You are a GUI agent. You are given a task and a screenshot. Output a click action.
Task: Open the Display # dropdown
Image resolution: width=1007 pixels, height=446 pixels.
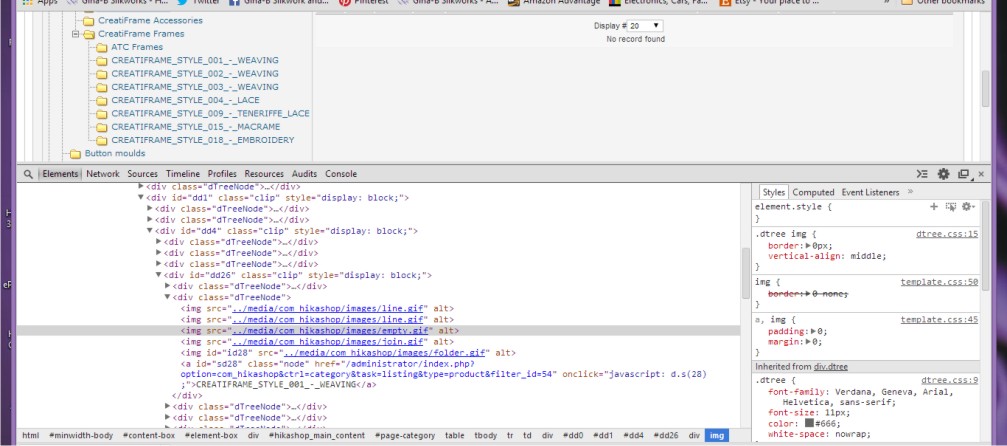(645, 26)
